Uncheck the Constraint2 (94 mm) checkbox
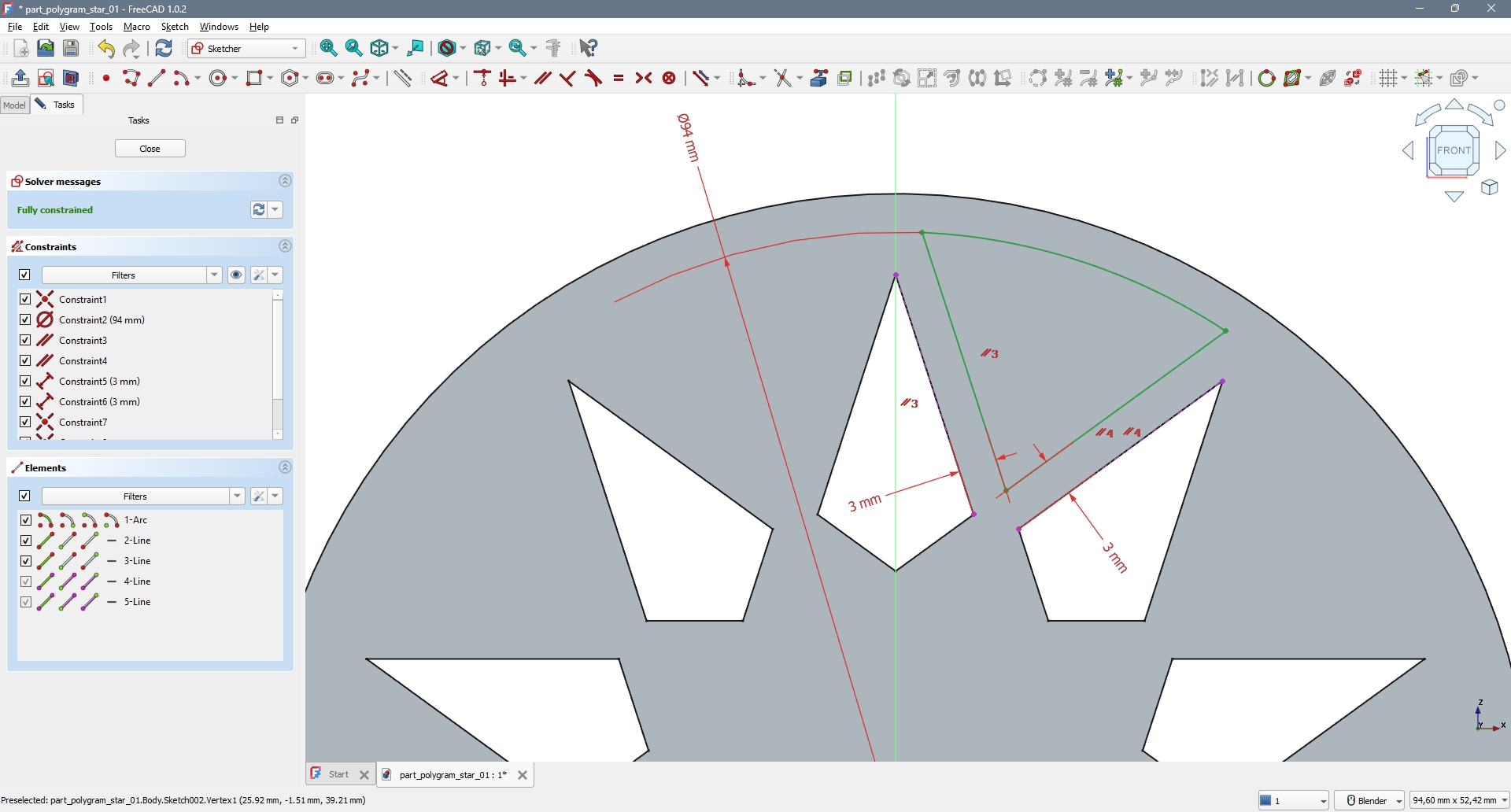The height and width of the screenshot is (812, 1511). (x=25, y=320)
